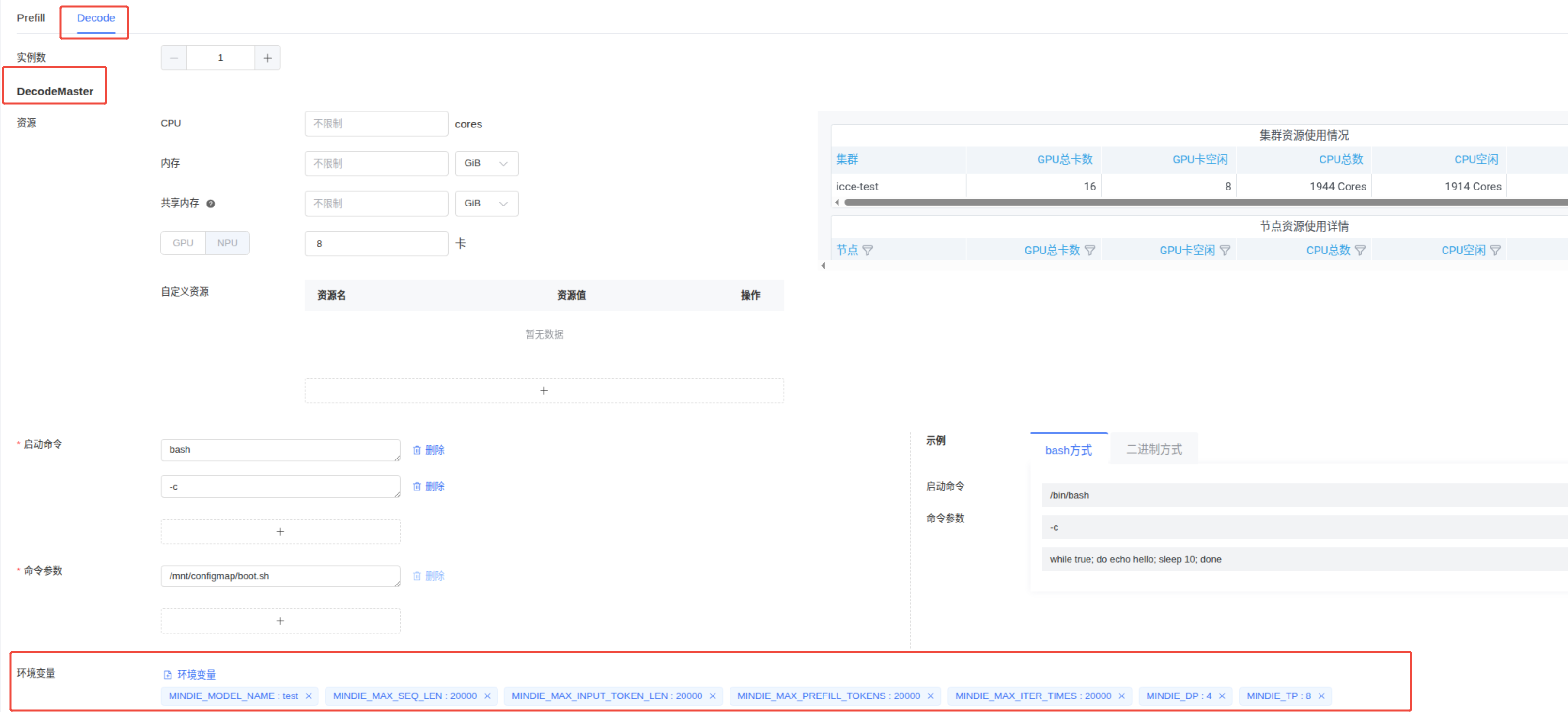Viewport: 1568px width, 712px height.
Task: Select GPU accelerator type
Action: [183, 243]
